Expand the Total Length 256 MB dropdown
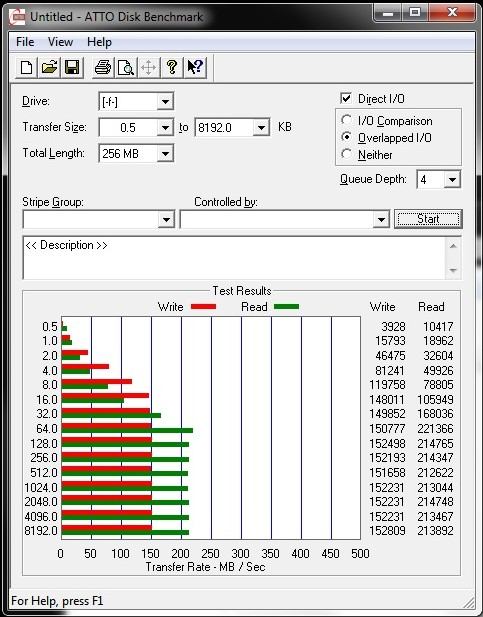The image size is (483, 617). (x=165, y=153)
